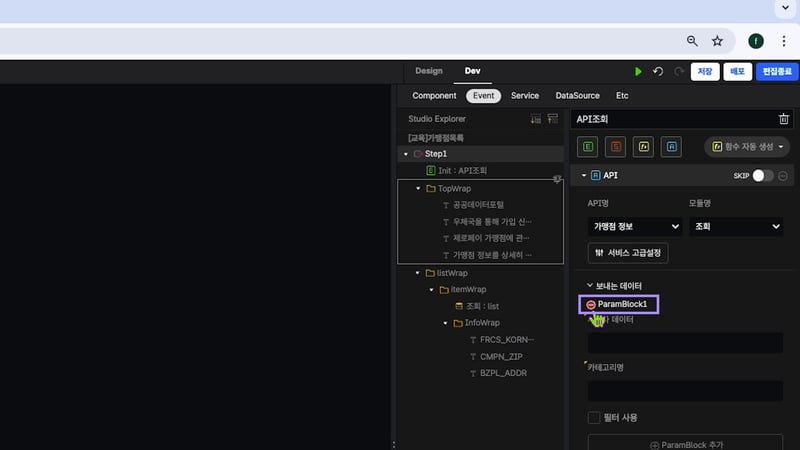Screen dimensions: 800x450
Task: Select the Event tab
Action: [483, 95]
